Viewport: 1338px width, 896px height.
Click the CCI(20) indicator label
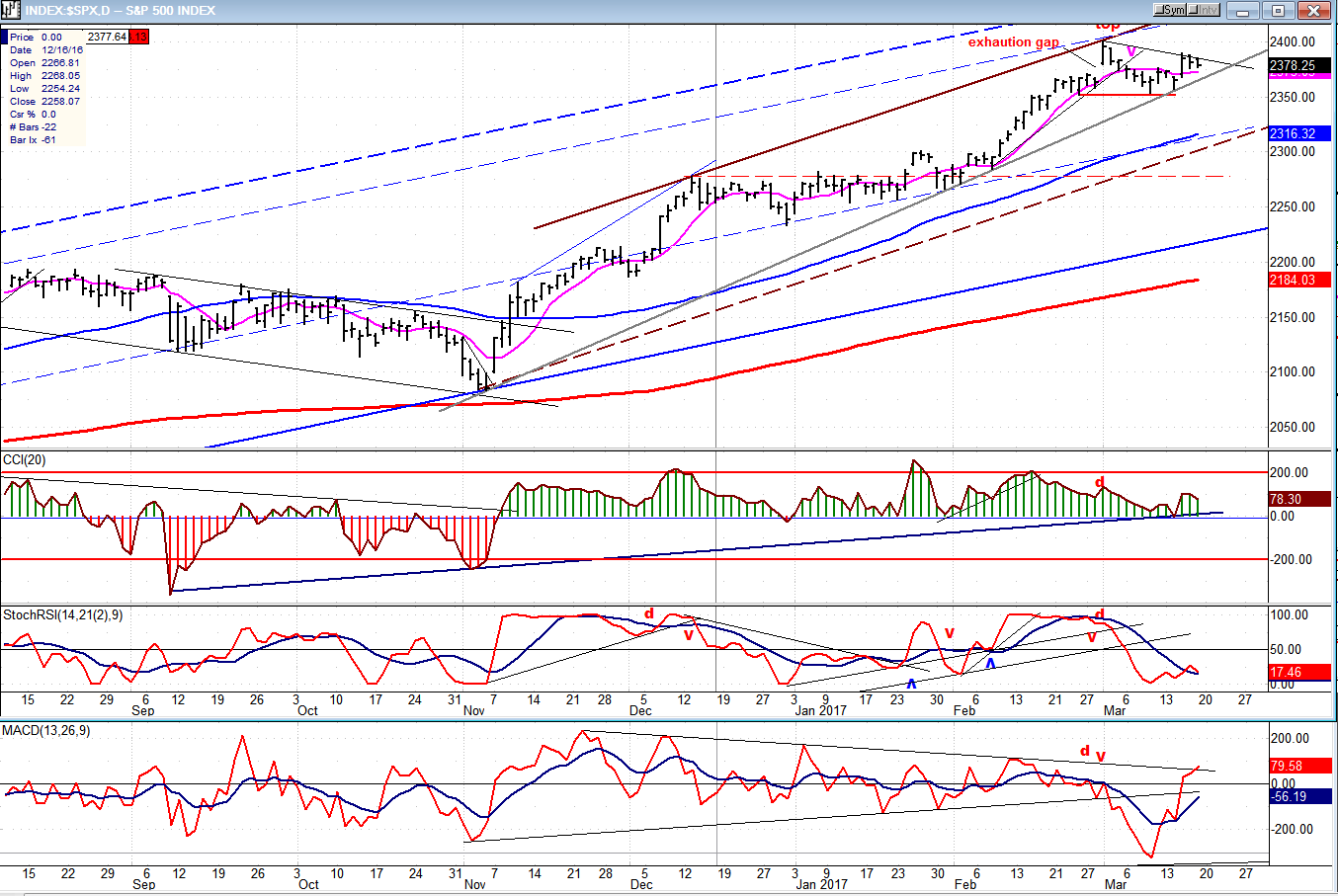[x=24, y=460]
